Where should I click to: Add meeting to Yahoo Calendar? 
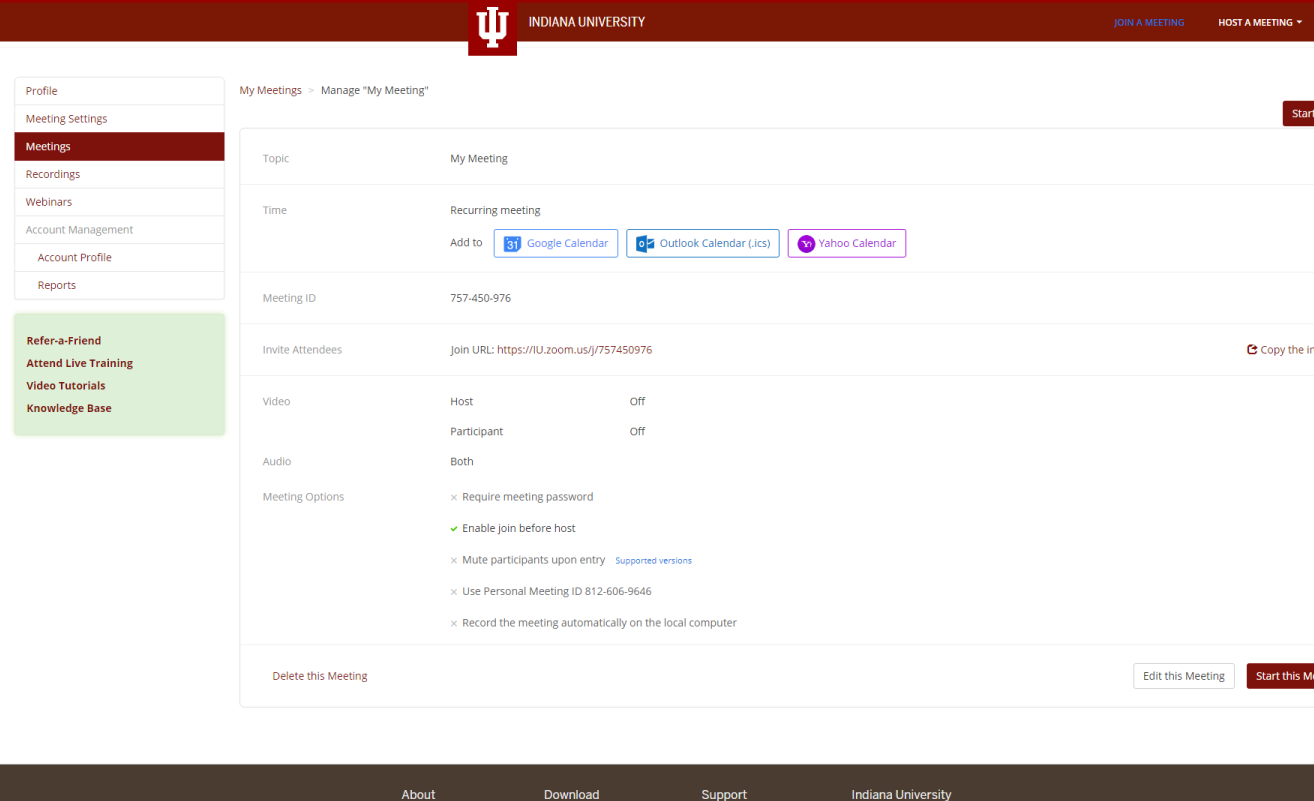847,244
